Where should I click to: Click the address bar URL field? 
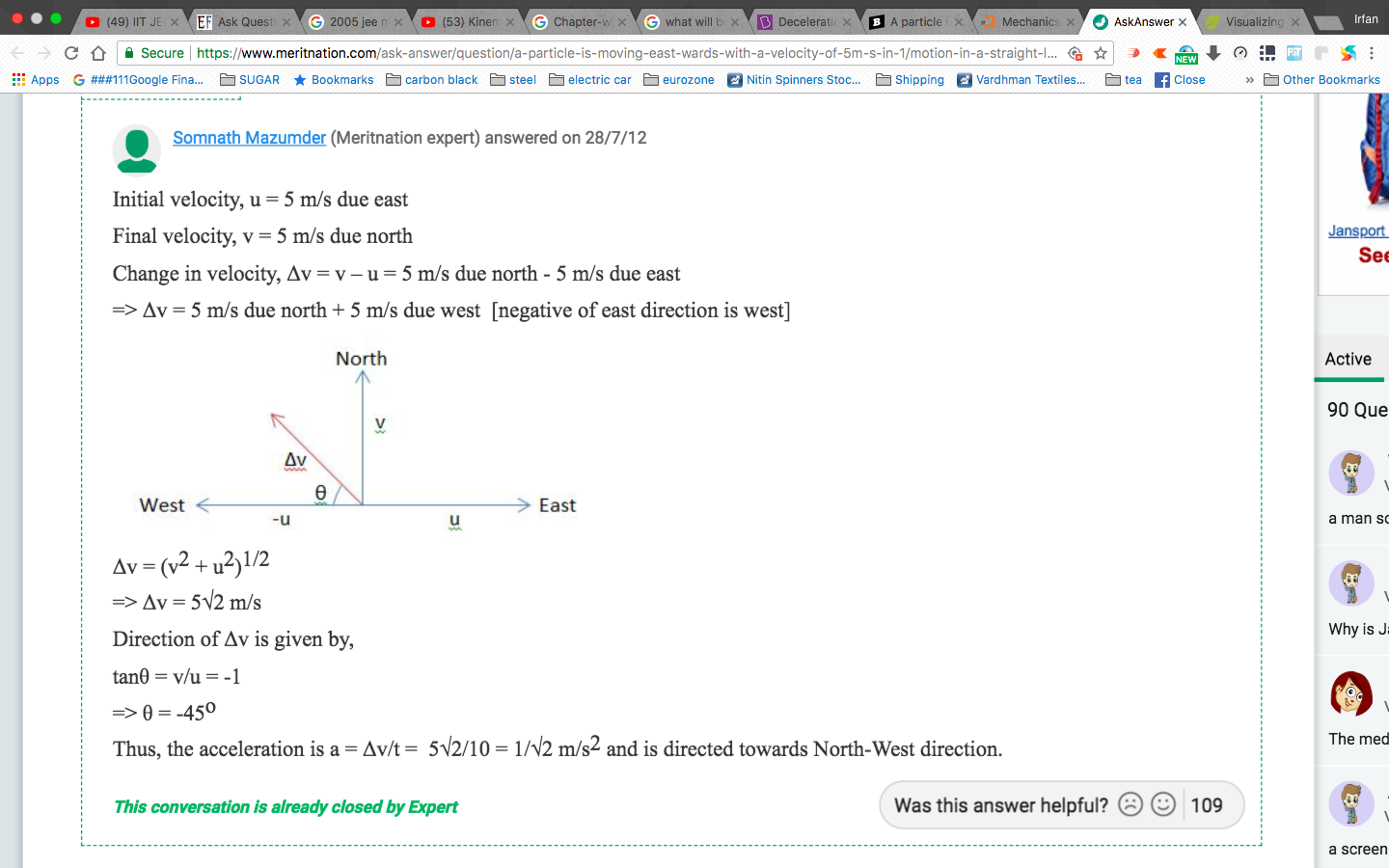click(x=627, y=53)
